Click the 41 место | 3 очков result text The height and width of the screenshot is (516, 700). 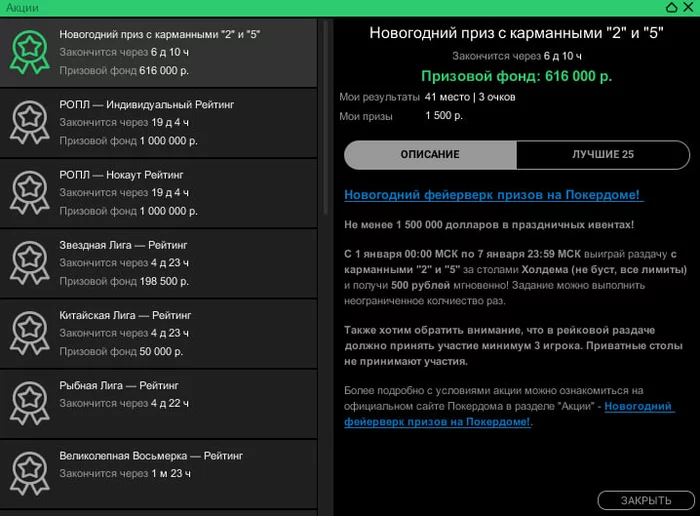pyautogui.click(x=470, y=97)
